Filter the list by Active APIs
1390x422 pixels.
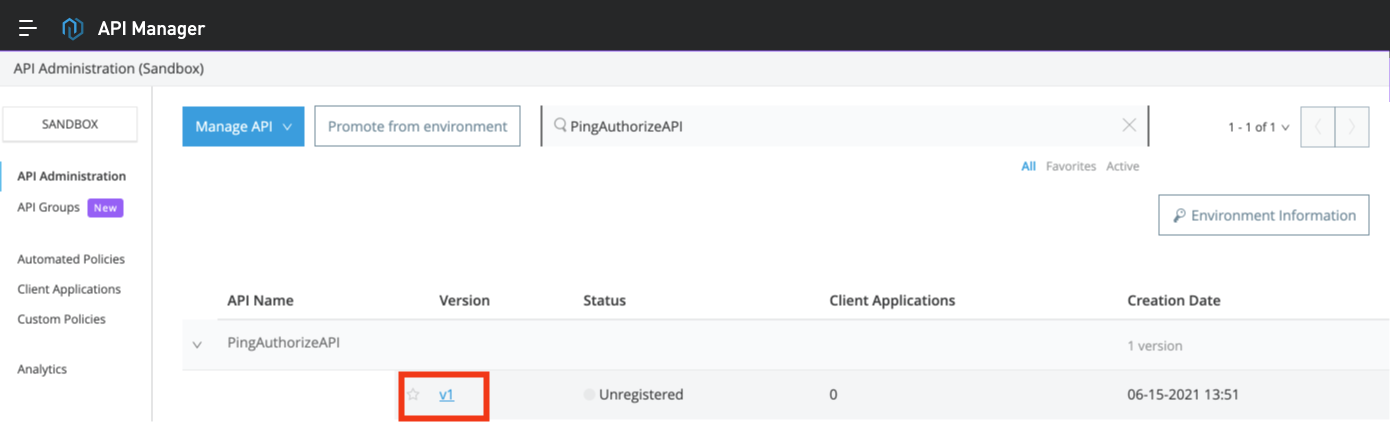[x=1122, y=167]
